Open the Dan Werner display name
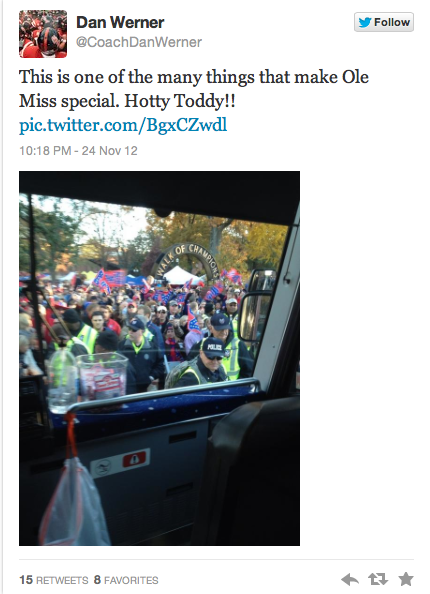Screen dimensions: 430x594 (x=120, y=23)
